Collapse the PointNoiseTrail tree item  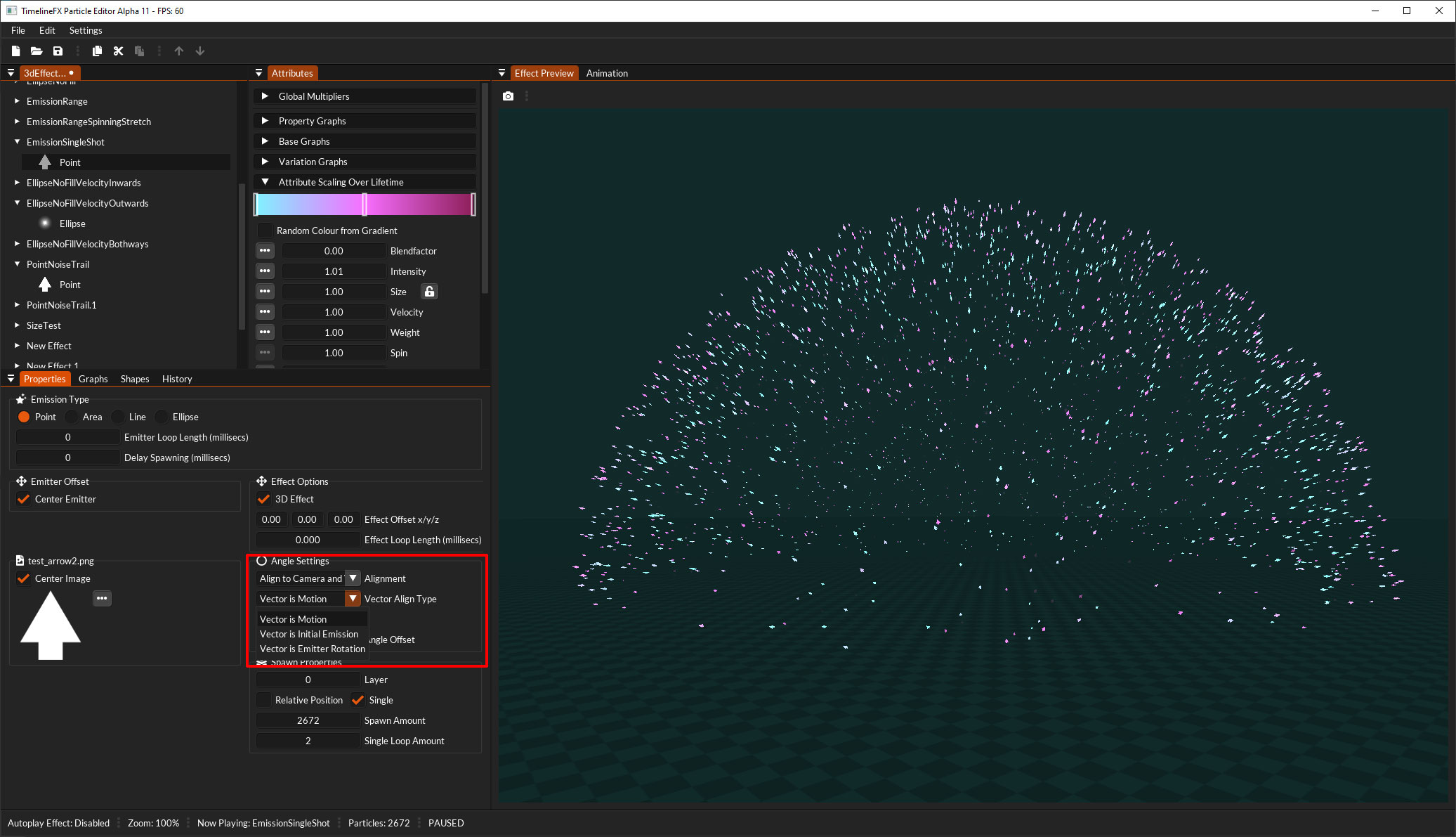[17, 264]
